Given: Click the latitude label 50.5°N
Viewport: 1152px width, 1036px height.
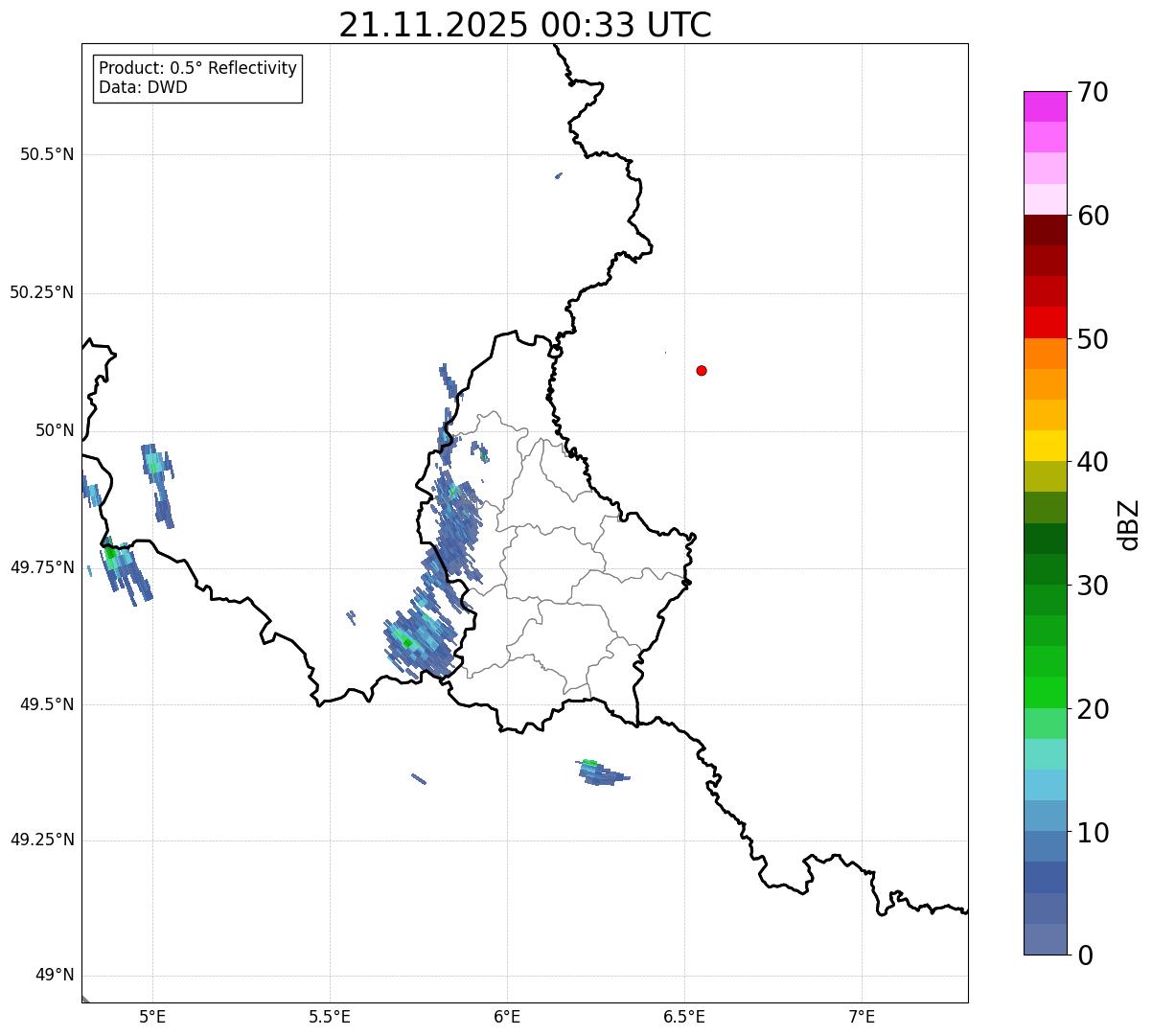Looking at the screenshot, I should [47, 154].
